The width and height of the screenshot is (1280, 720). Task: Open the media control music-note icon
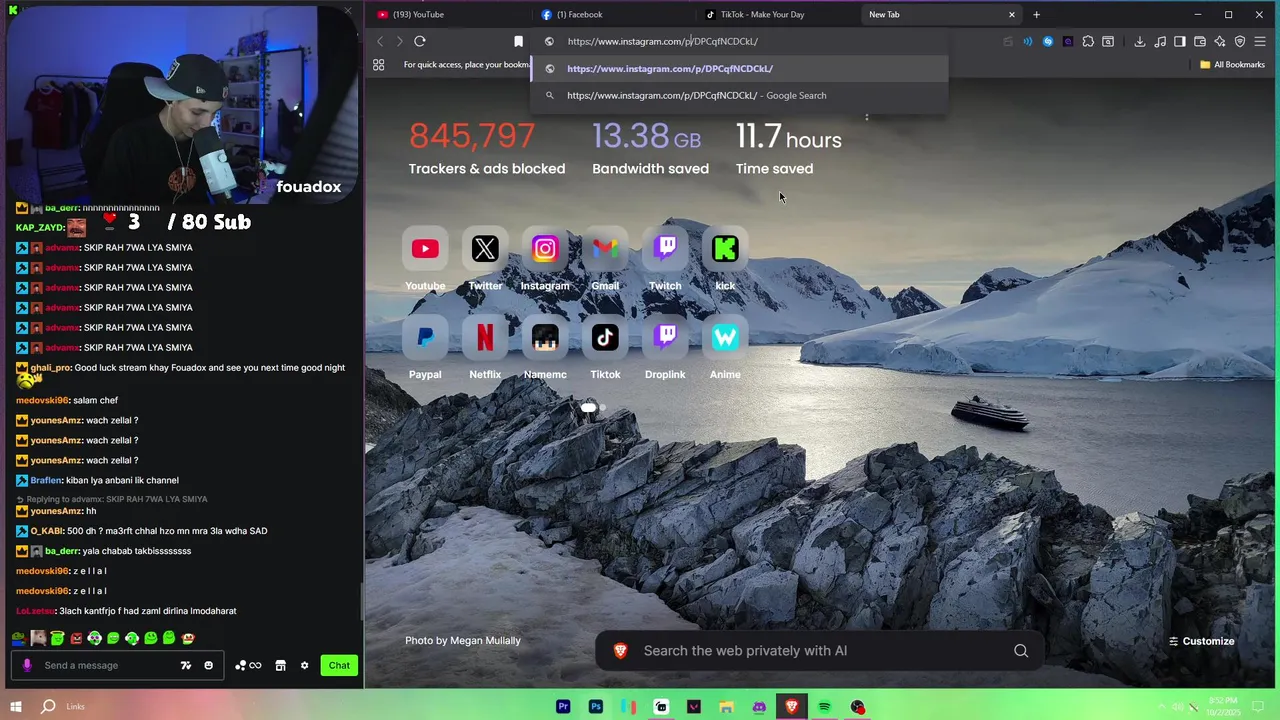(x=1160, y=41)
